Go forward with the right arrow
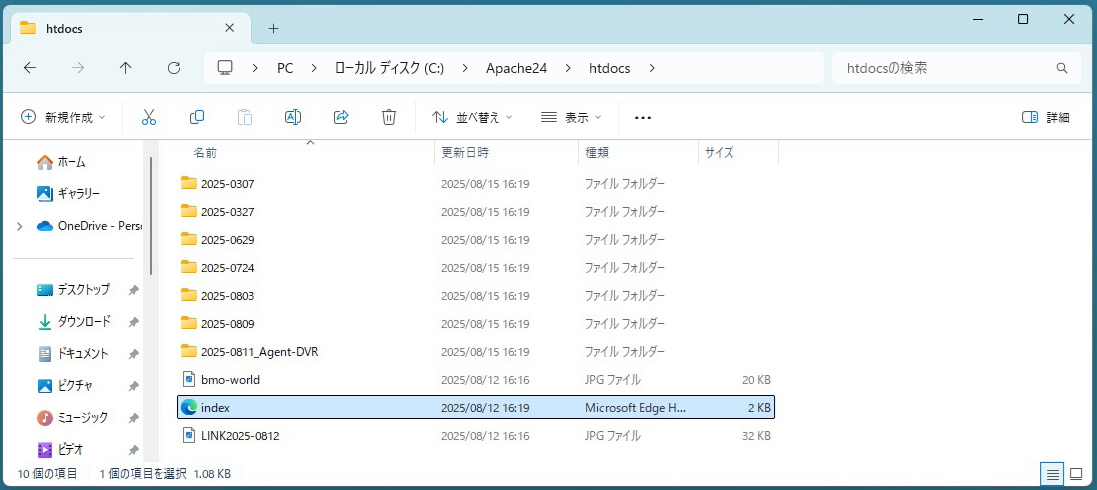Viewport: 1097px width, 490px height. (78, 68)
